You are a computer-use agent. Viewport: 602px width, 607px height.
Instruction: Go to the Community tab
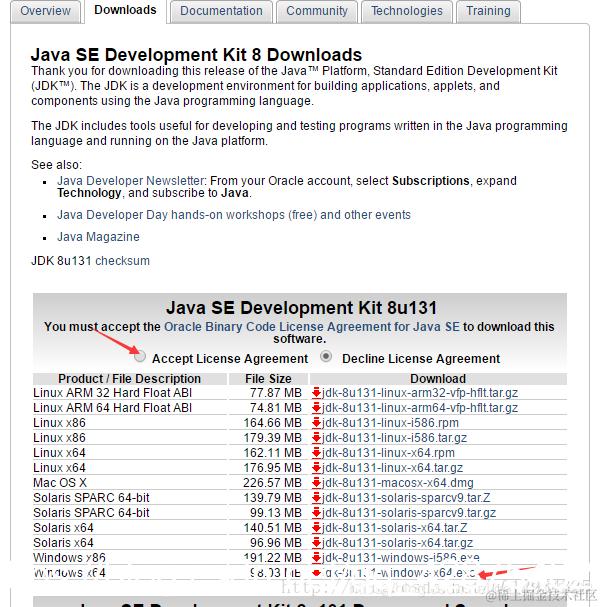point(317,11)
